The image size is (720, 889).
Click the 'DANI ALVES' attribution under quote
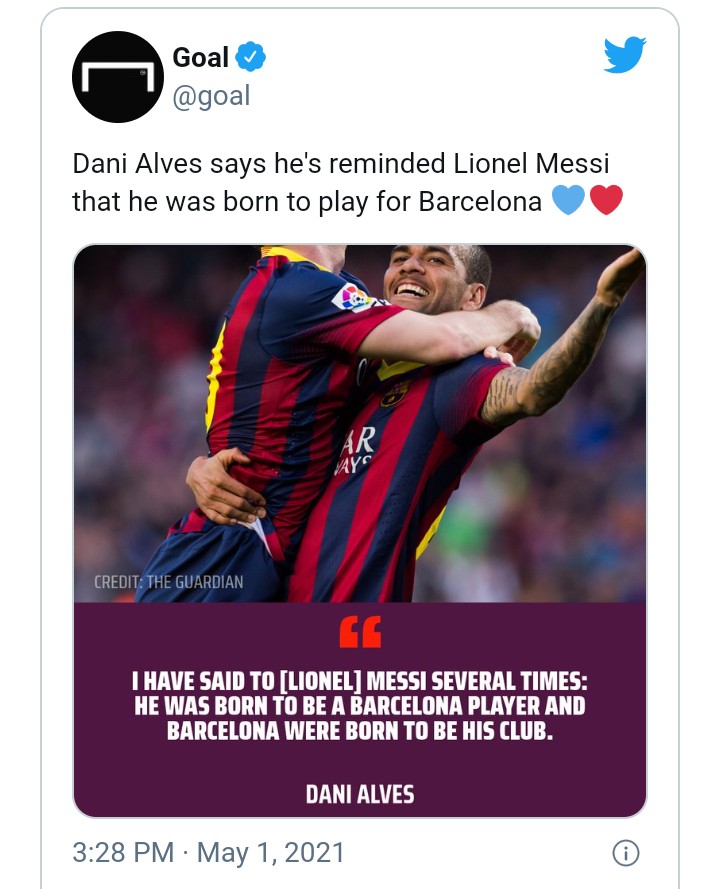click(x=360, y=795)
